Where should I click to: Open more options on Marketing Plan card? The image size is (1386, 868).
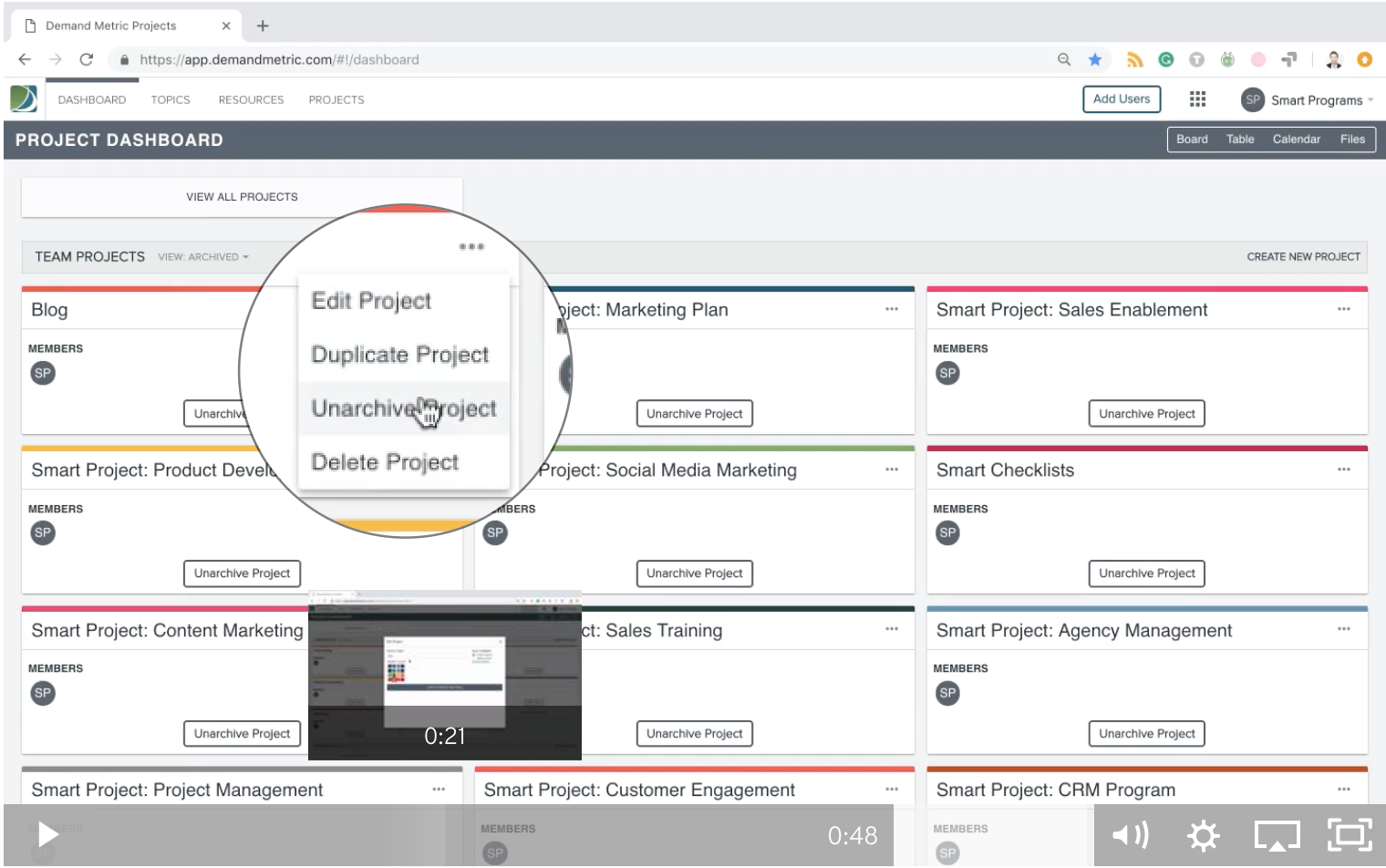pyautogui.click(x=892, y=309)
